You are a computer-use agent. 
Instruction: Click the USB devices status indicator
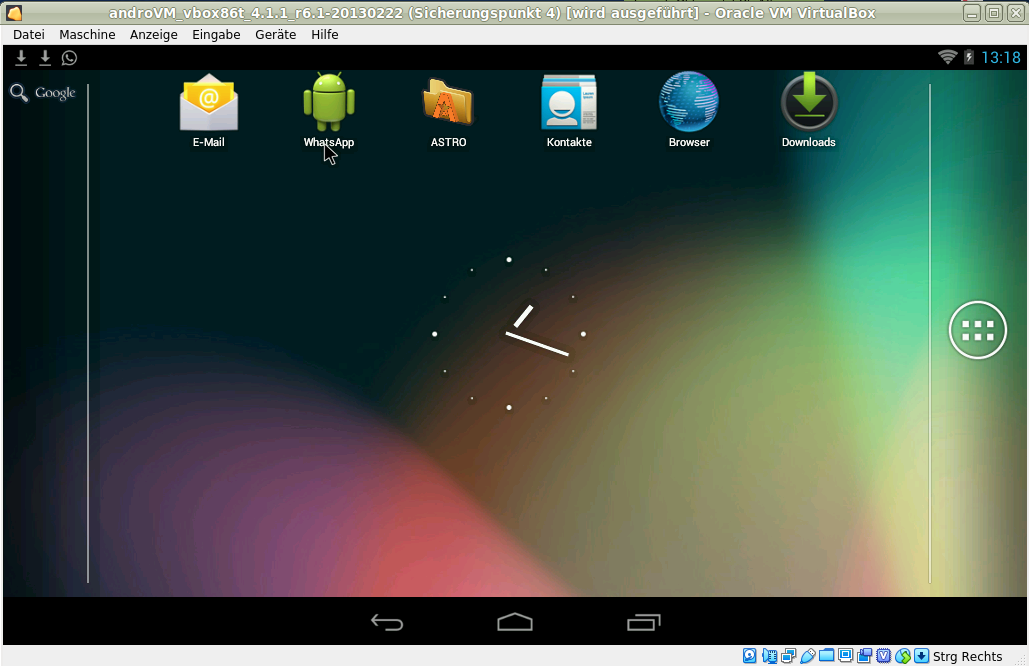tap(808, 656)
